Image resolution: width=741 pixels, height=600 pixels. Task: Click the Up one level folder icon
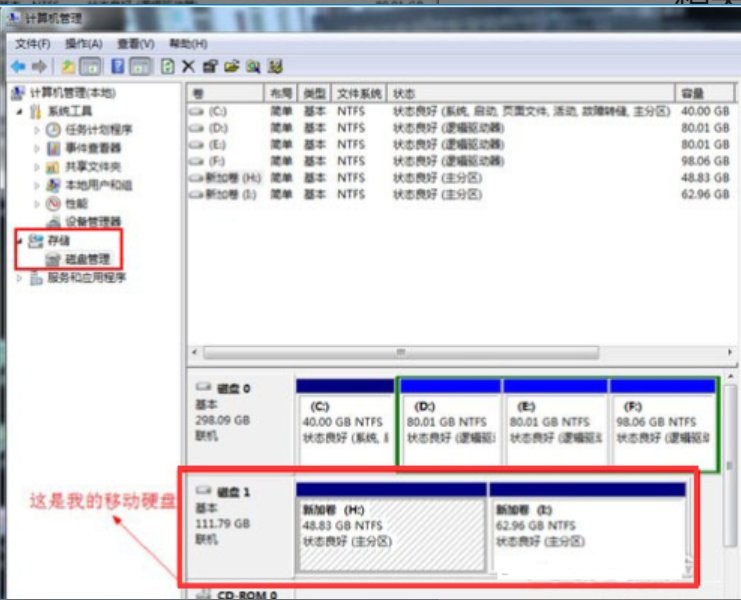point(68,67)
